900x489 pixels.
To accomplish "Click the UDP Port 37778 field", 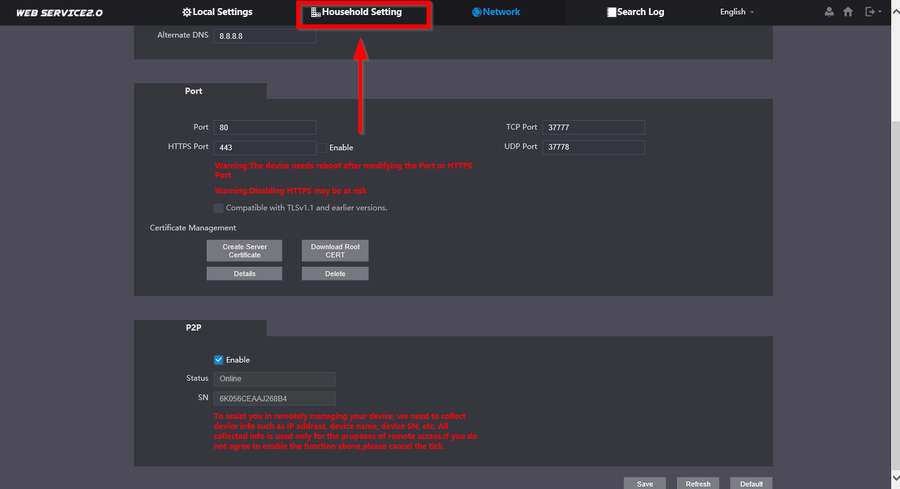I will 593,147.
